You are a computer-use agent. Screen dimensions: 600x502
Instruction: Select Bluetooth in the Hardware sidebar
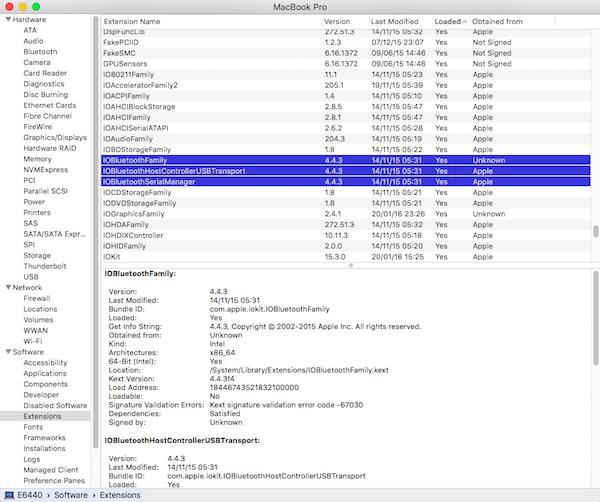[x=40, y=52]
